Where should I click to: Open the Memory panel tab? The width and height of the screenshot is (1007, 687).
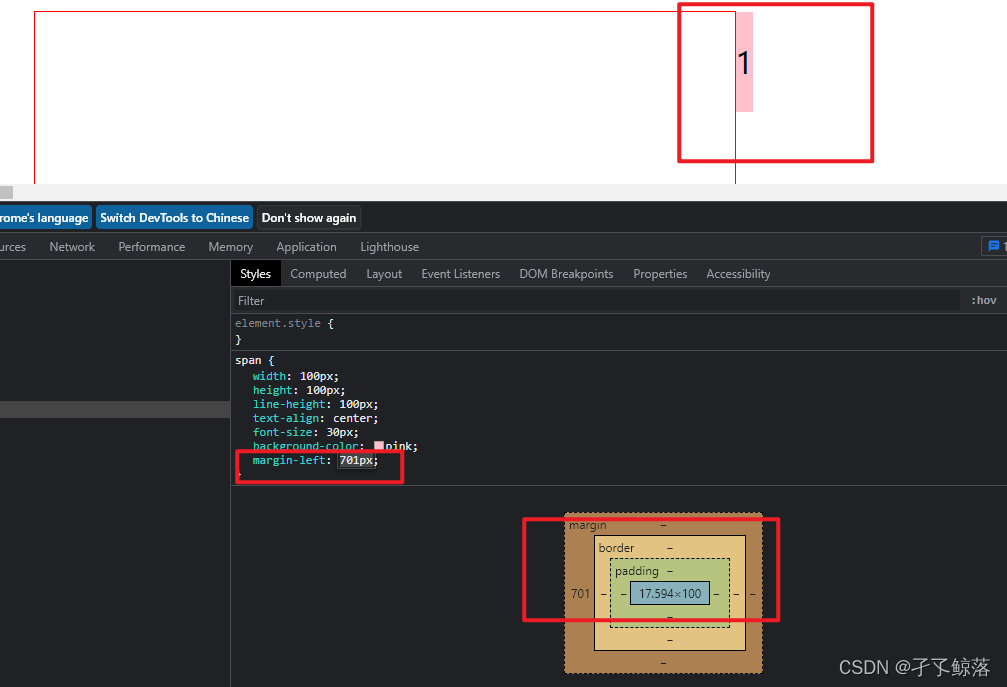231,247
